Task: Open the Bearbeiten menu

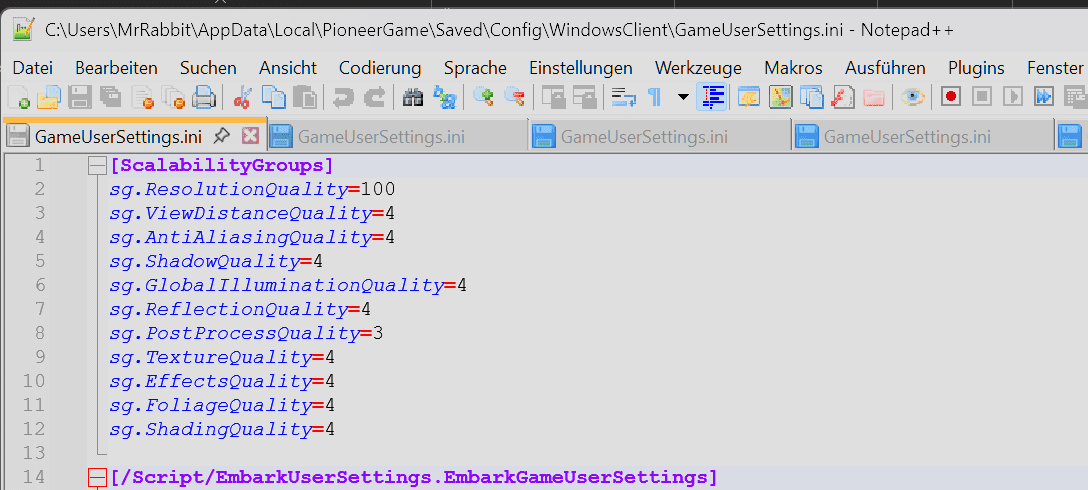Action: (117, 68)
